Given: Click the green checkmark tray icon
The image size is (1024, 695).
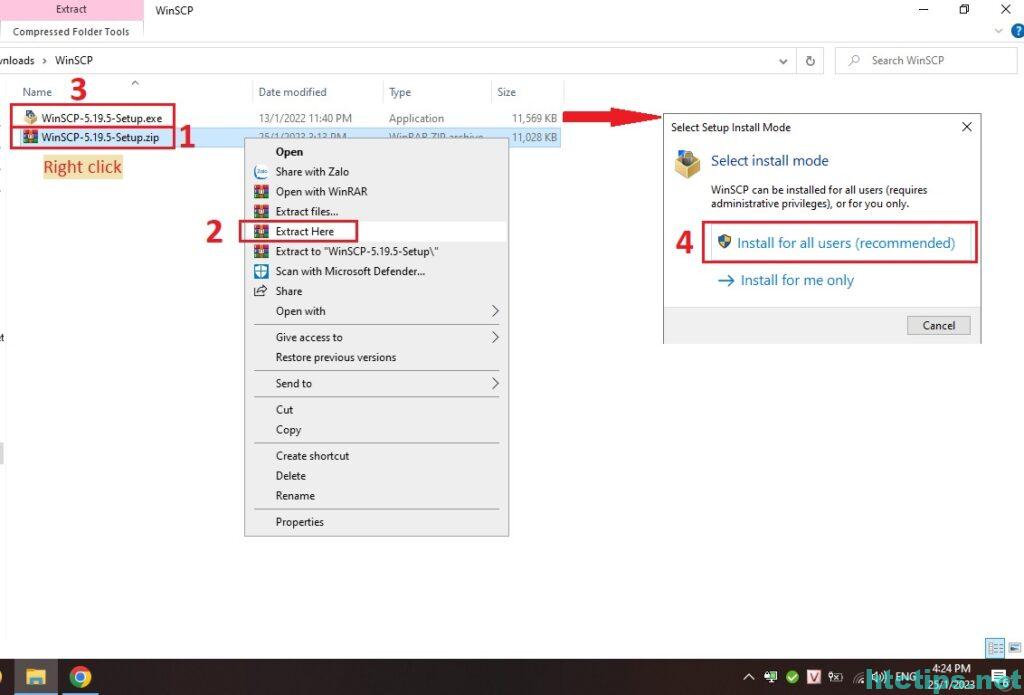Looking at the screenshot, I should pyautogui.click(x=792, y=677).
